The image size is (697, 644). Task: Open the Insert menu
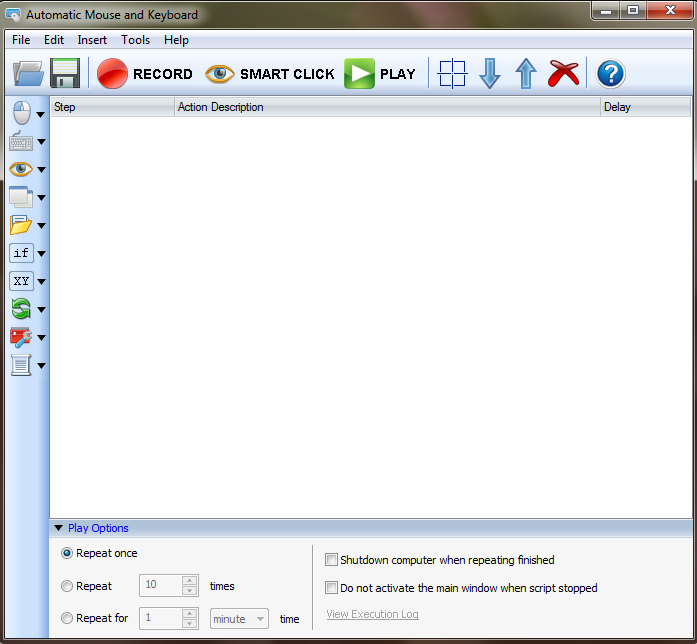tap(92, 40)
